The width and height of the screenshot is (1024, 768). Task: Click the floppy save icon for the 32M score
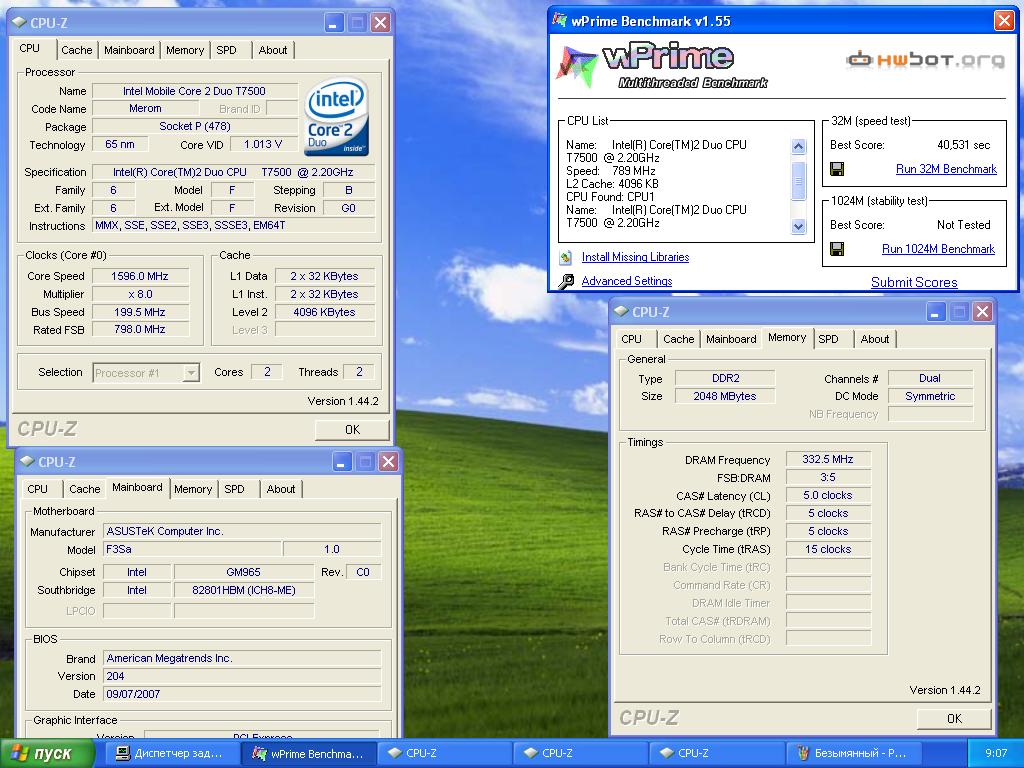pyautogui.click(x=837, y=169)
